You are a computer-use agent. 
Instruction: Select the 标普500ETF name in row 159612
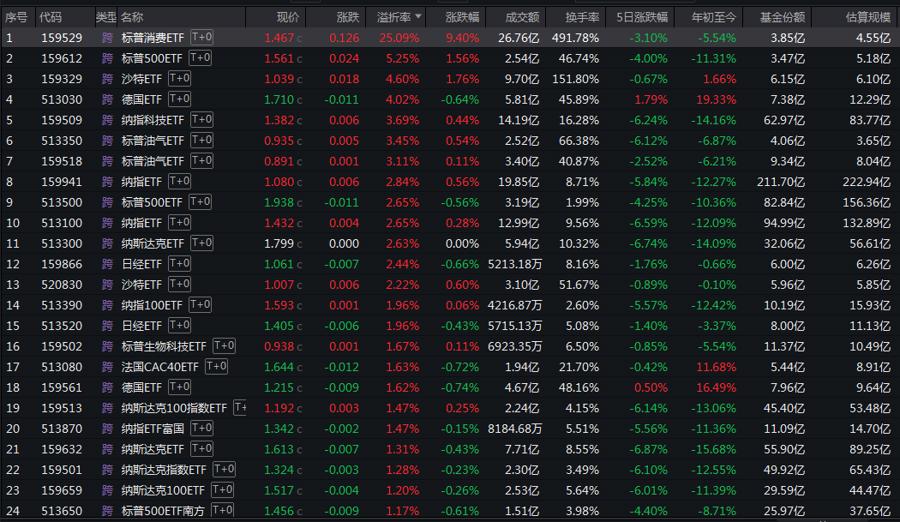[x=152, y=59]
